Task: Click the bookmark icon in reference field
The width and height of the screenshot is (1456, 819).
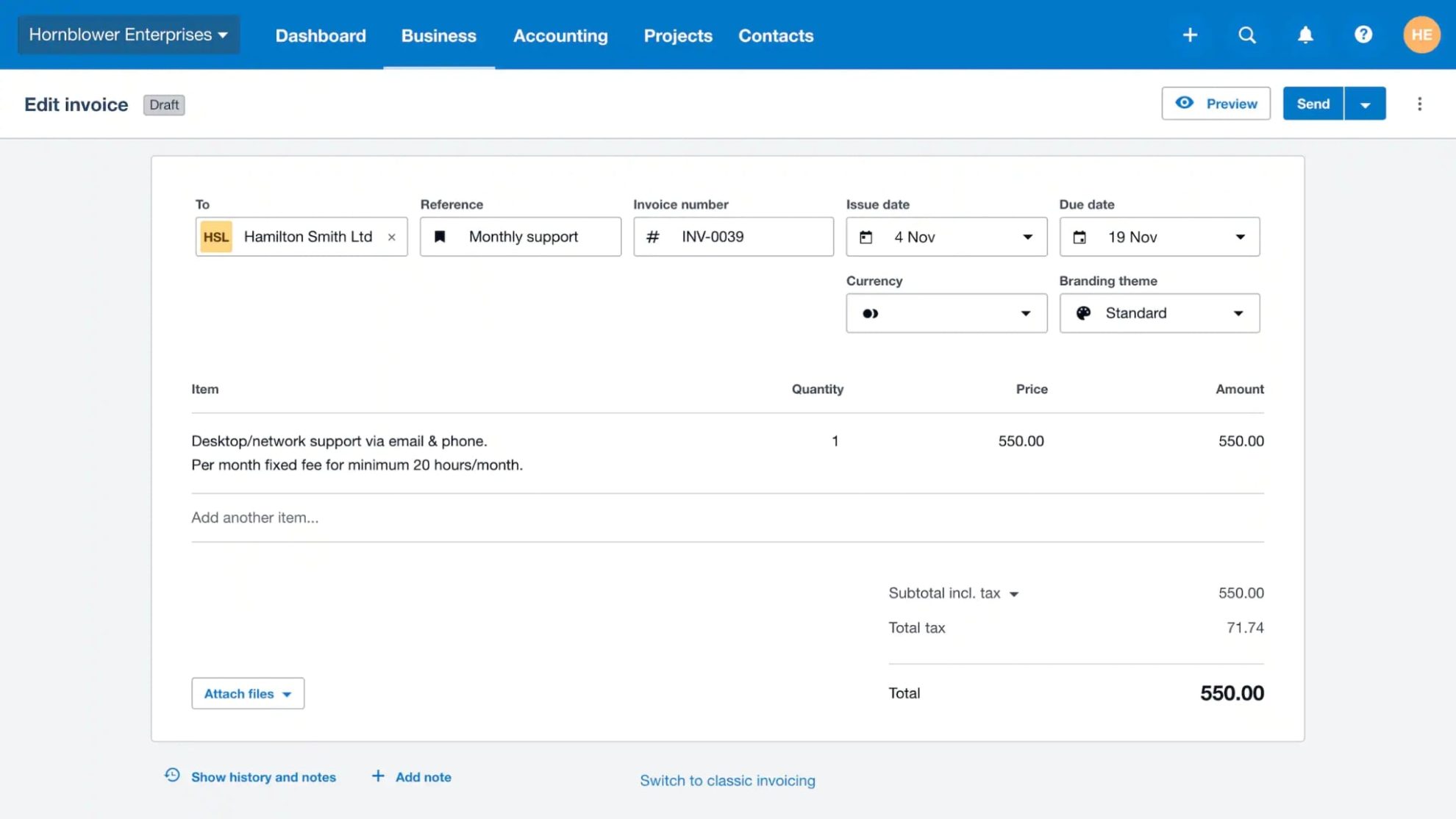Action: (440, 237)
